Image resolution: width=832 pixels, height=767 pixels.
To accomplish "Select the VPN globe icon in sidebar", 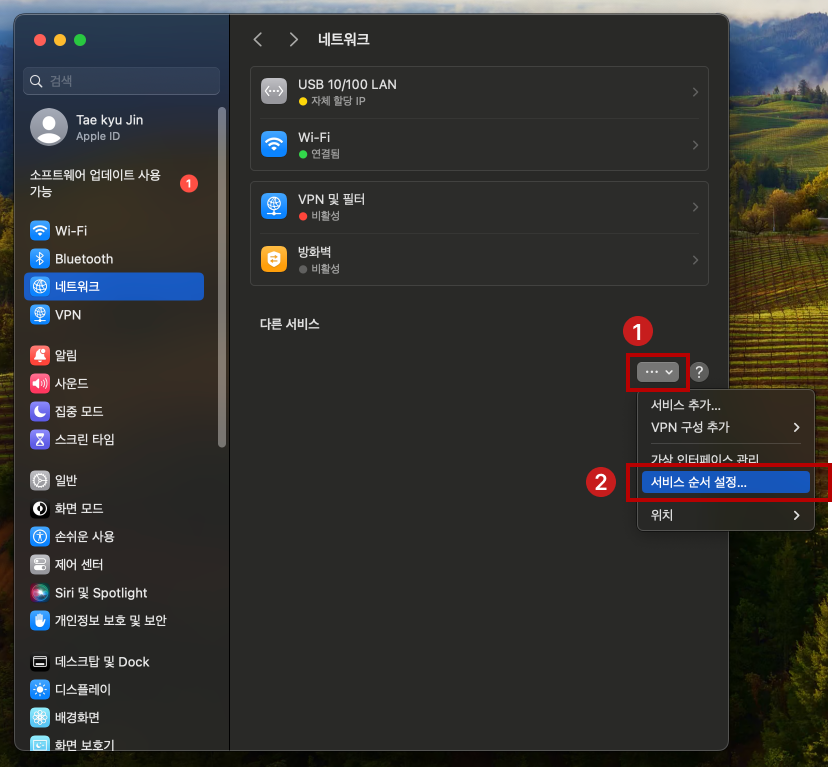I will point(40,314).
